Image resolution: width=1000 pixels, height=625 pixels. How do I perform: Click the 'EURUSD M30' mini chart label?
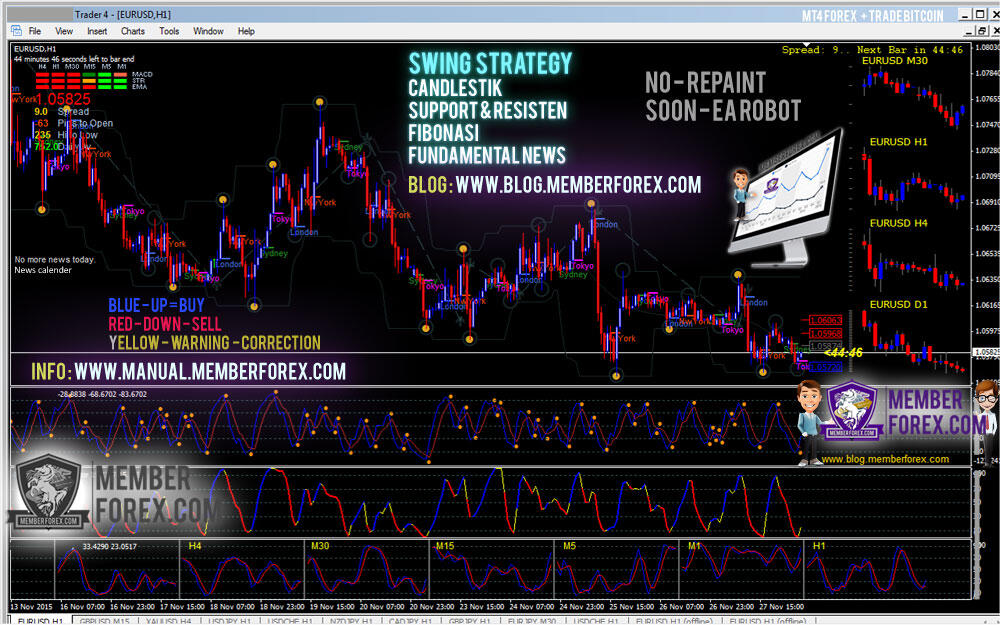pos(895,61)
